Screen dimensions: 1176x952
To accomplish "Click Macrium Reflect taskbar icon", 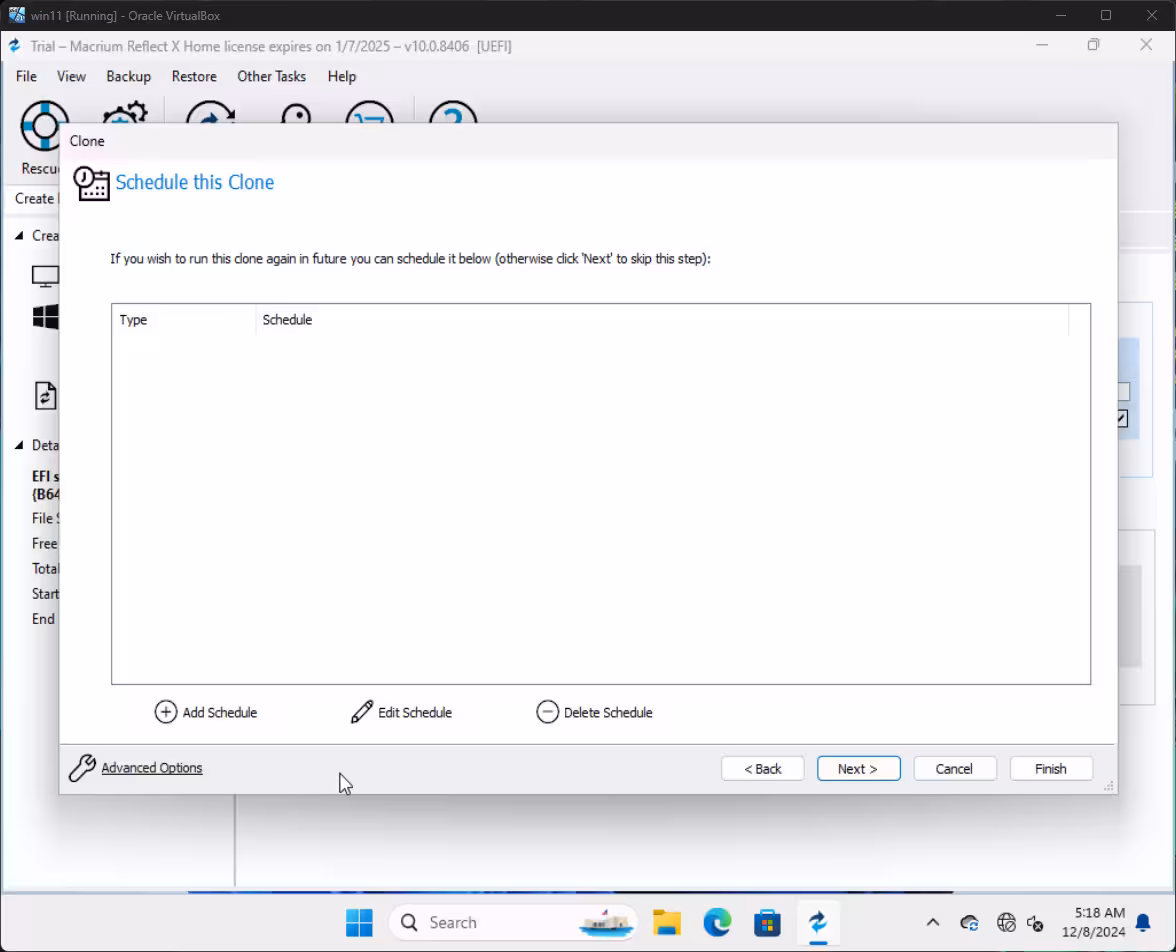I will click(818, 923).
